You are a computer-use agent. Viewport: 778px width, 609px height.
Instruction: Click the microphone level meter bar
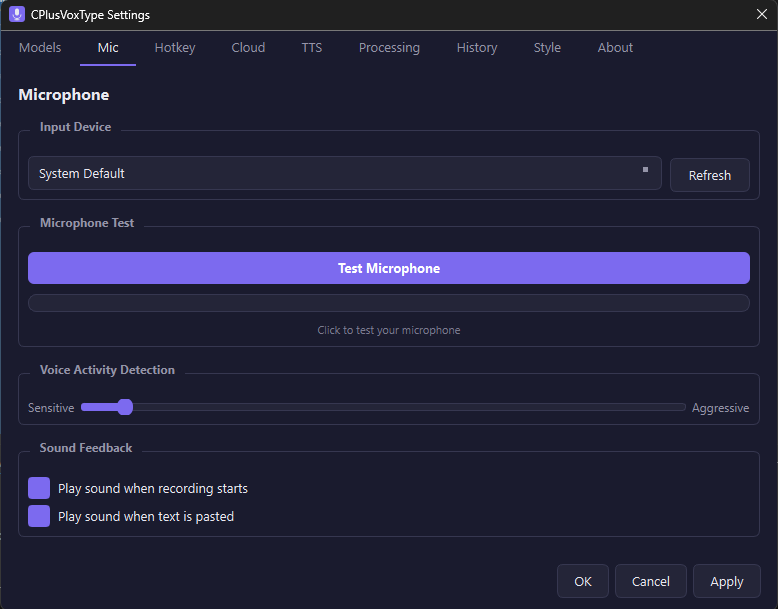click(389, 303)
